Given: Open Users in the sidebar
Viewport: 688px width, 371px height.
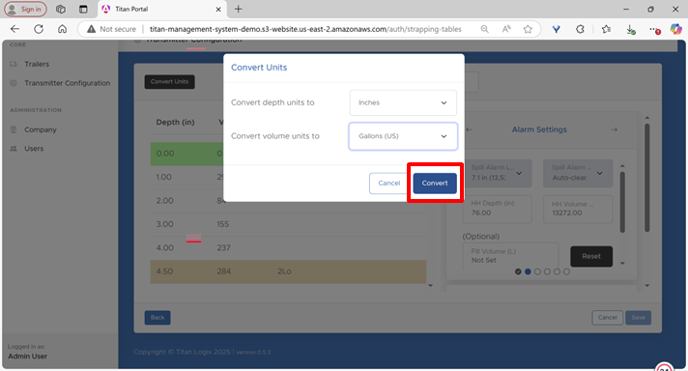Looking at the screenshot, I should pyautogui.click(x=34, y=149).
